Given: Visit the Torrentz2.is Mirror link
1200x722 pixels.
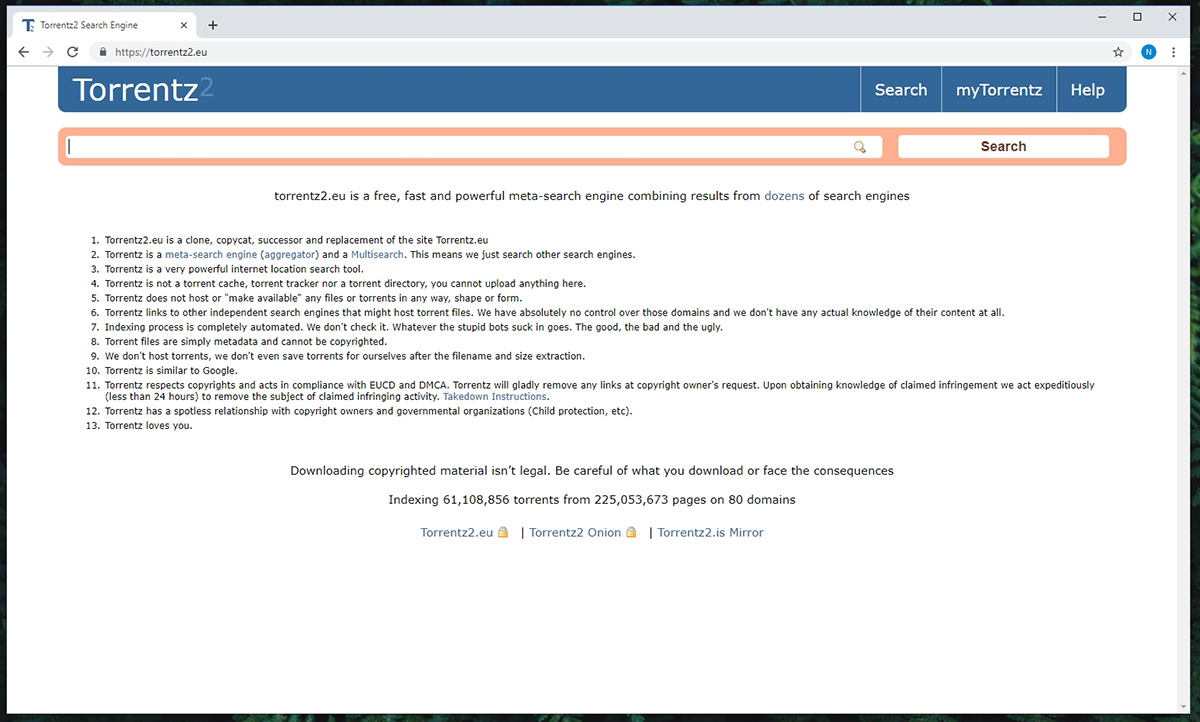Looking at the screenshot, I should [x=710, y=533].
